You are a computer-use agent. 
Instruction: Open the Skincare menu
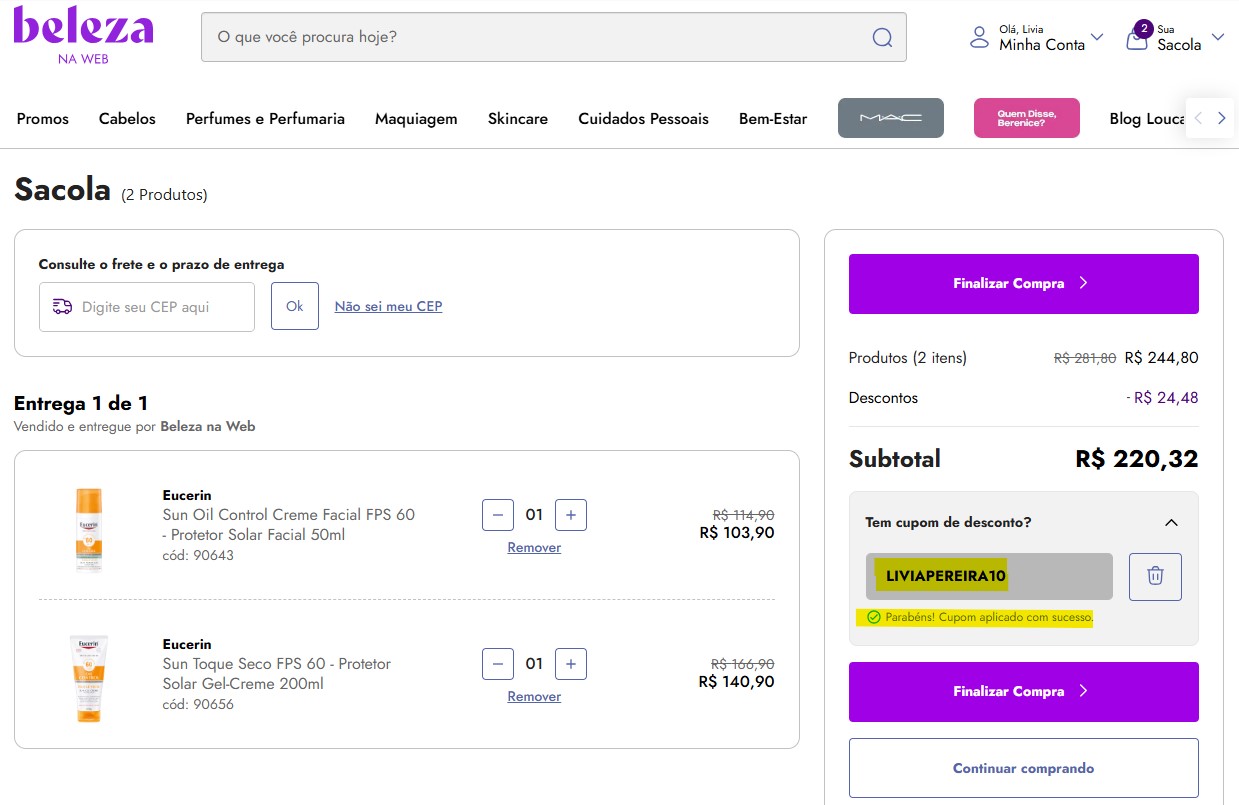click(518, 119)
